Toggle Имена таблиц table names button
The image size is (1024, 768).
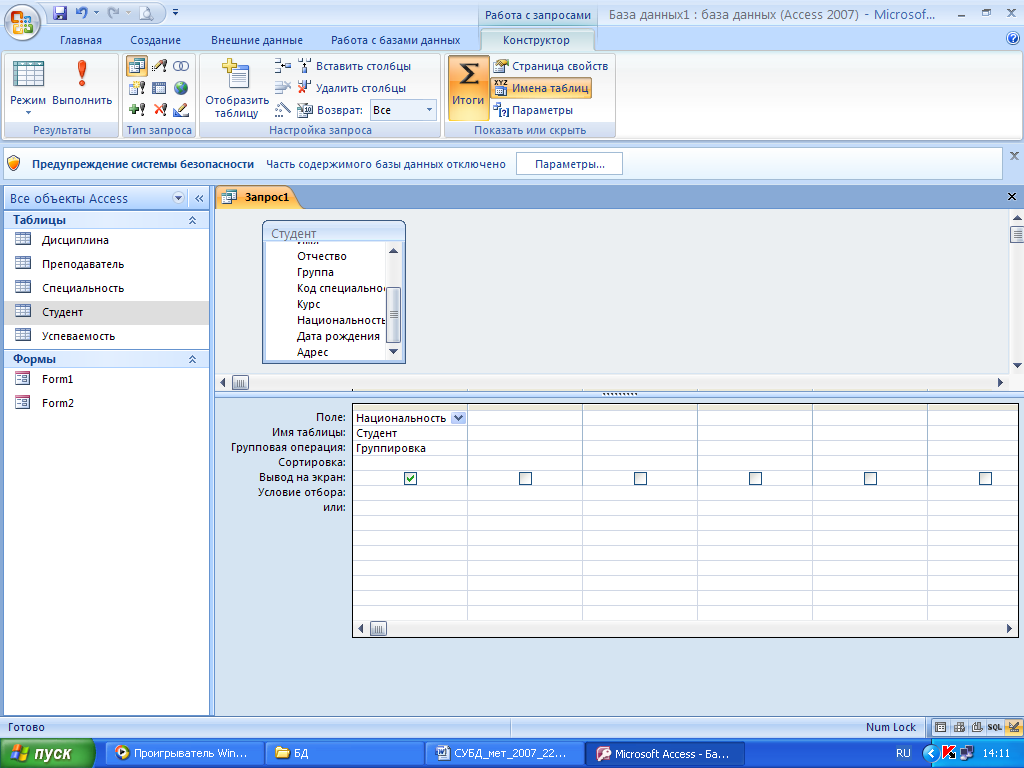[x=541, y=88]
